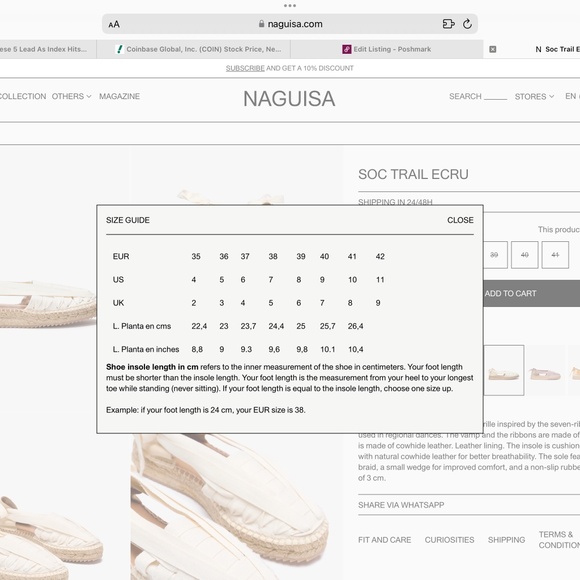Switch to the 5 Lead As Index Hits tab
The image size is (580, 580).
pyautogui.click(x=48, y=49)
